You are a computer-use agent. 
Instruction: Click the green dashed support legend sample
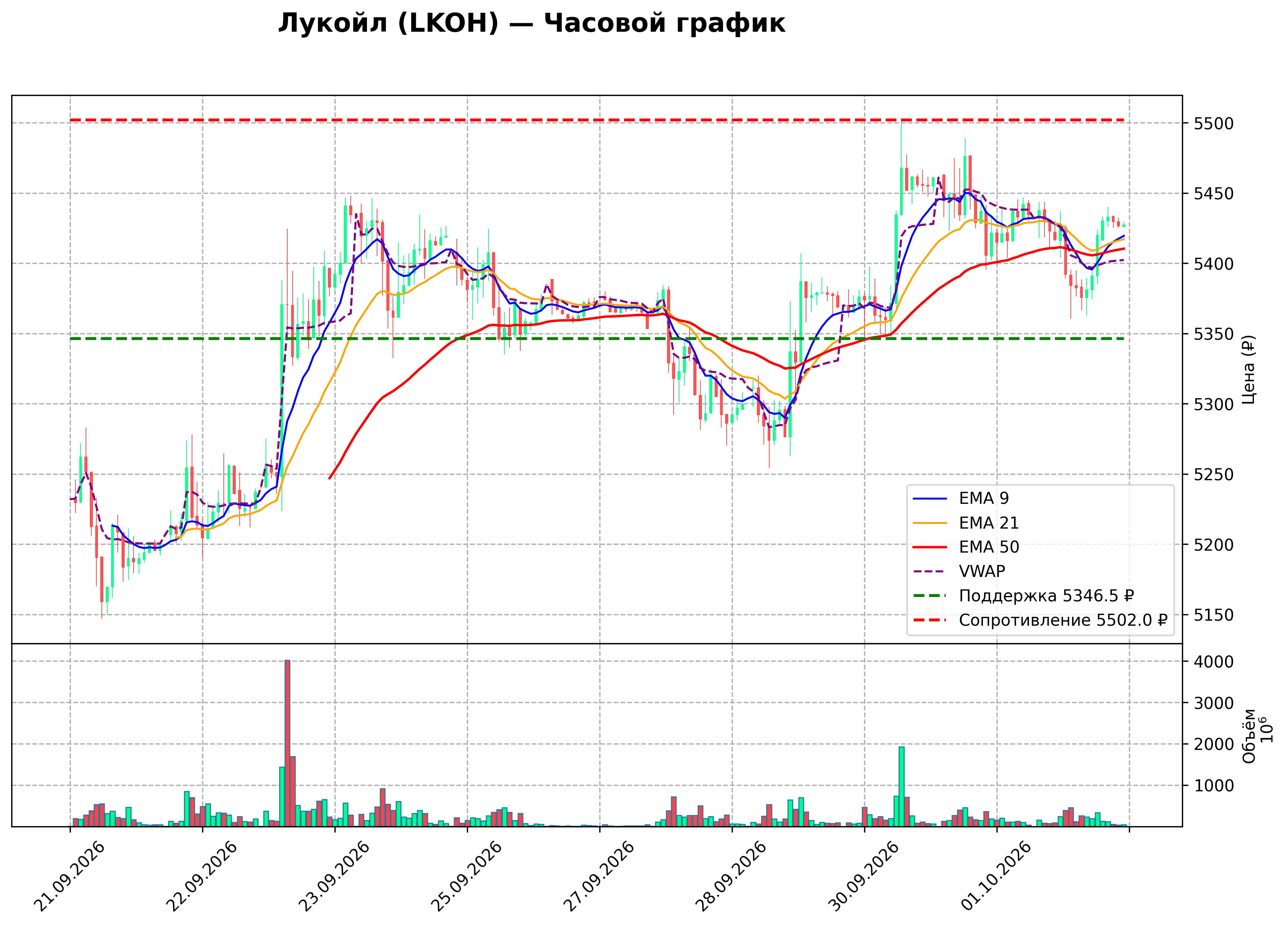coord(930,596)
